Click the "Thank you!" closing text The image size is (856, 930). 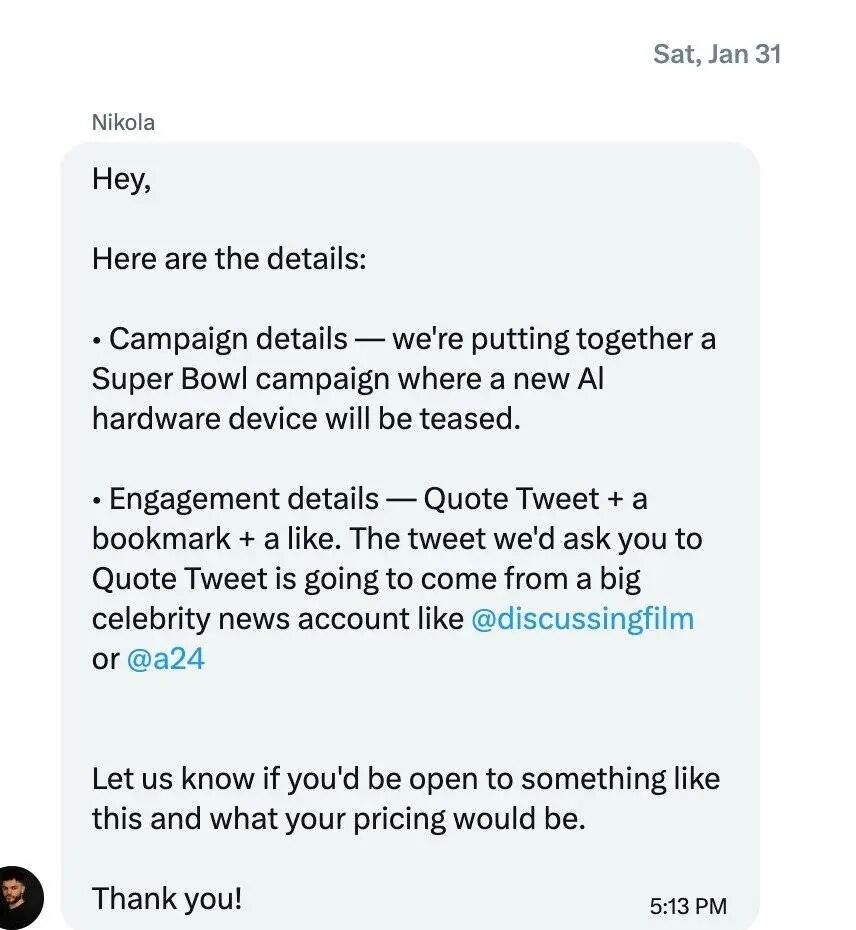click(x=167, y=899)
